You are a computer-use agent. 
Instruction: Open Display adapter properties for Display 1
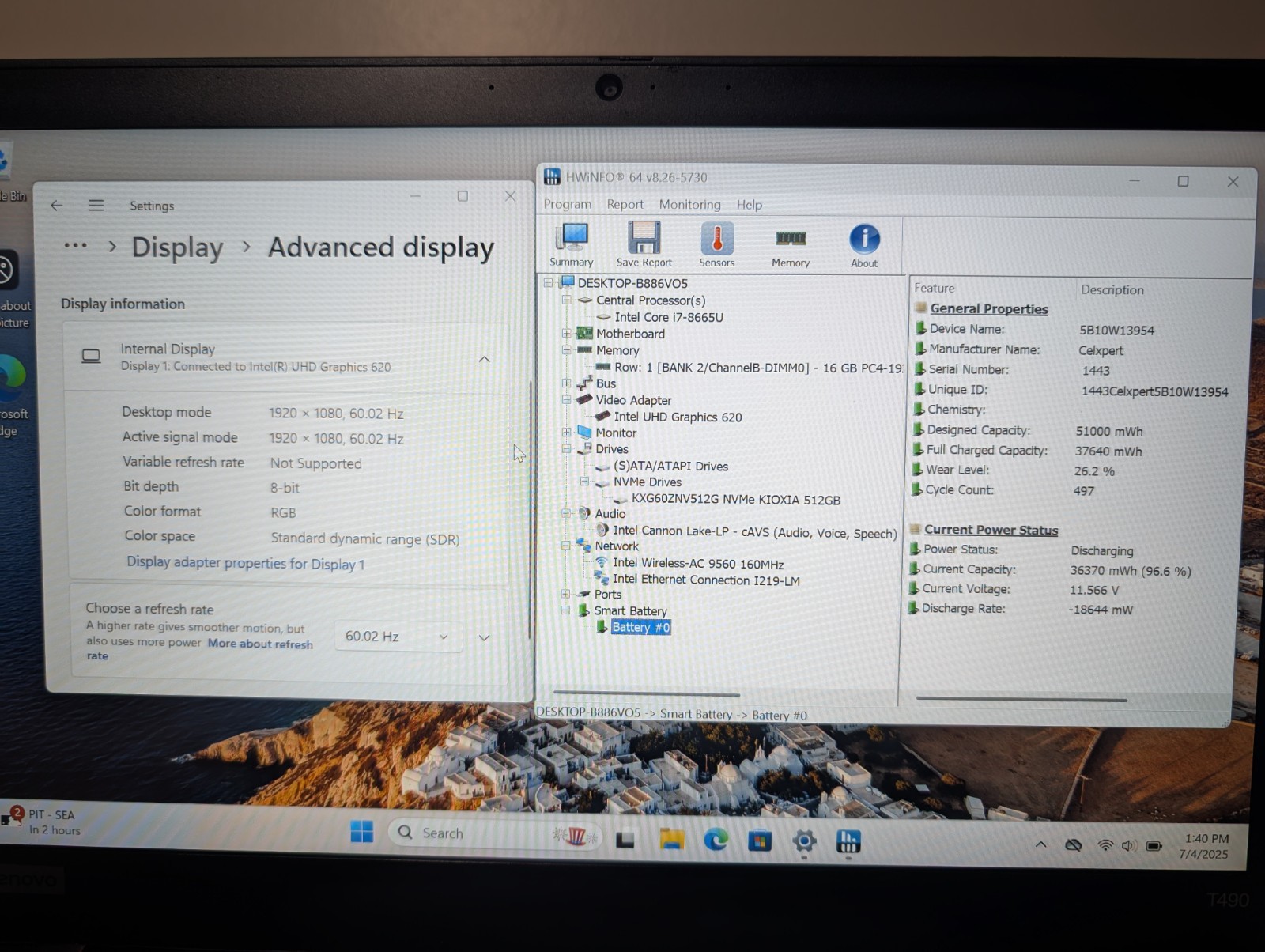pos(245,563)
